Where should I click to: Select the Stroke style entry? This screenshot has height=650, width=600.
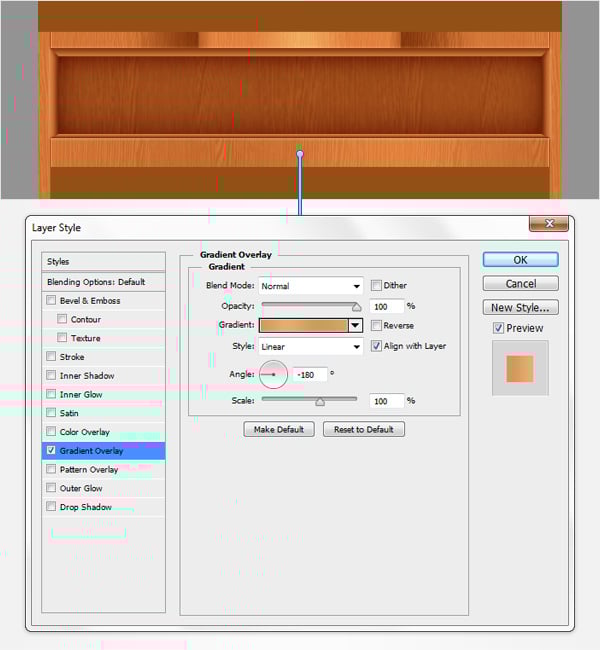(x=72, y=357)
